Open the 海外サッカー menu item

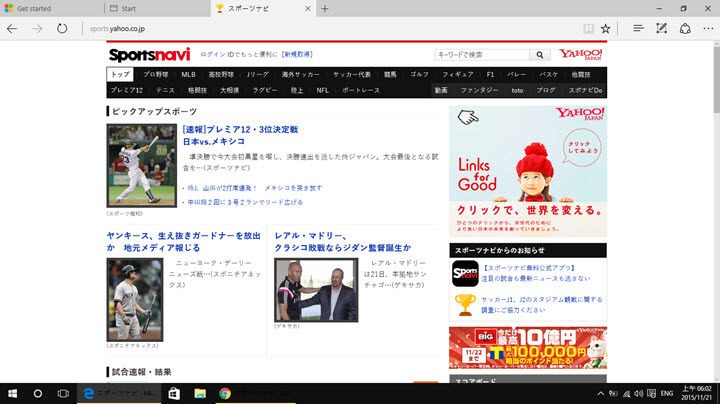(301, 74)
